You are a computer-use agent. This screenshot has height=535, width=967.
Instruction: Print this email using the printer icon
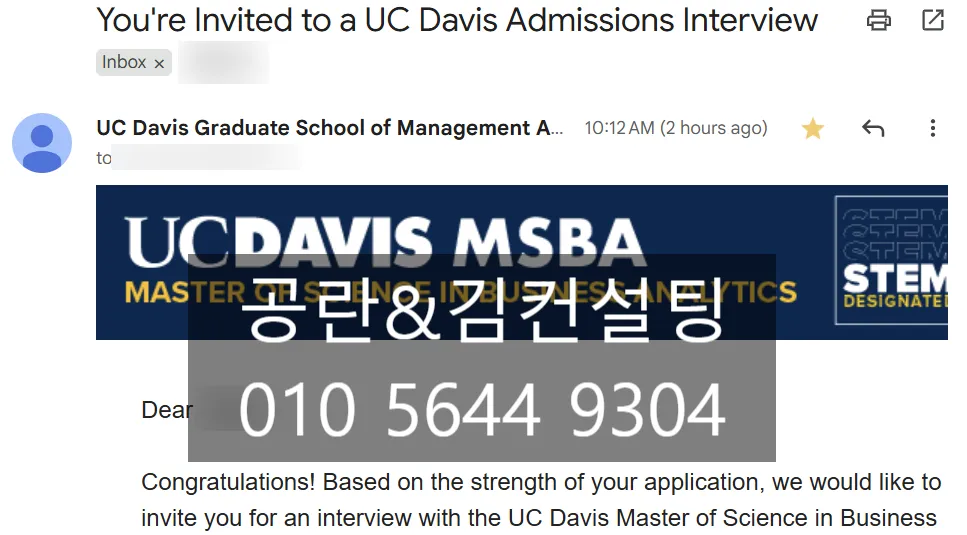pyautogui.click(x=879, y=20)
